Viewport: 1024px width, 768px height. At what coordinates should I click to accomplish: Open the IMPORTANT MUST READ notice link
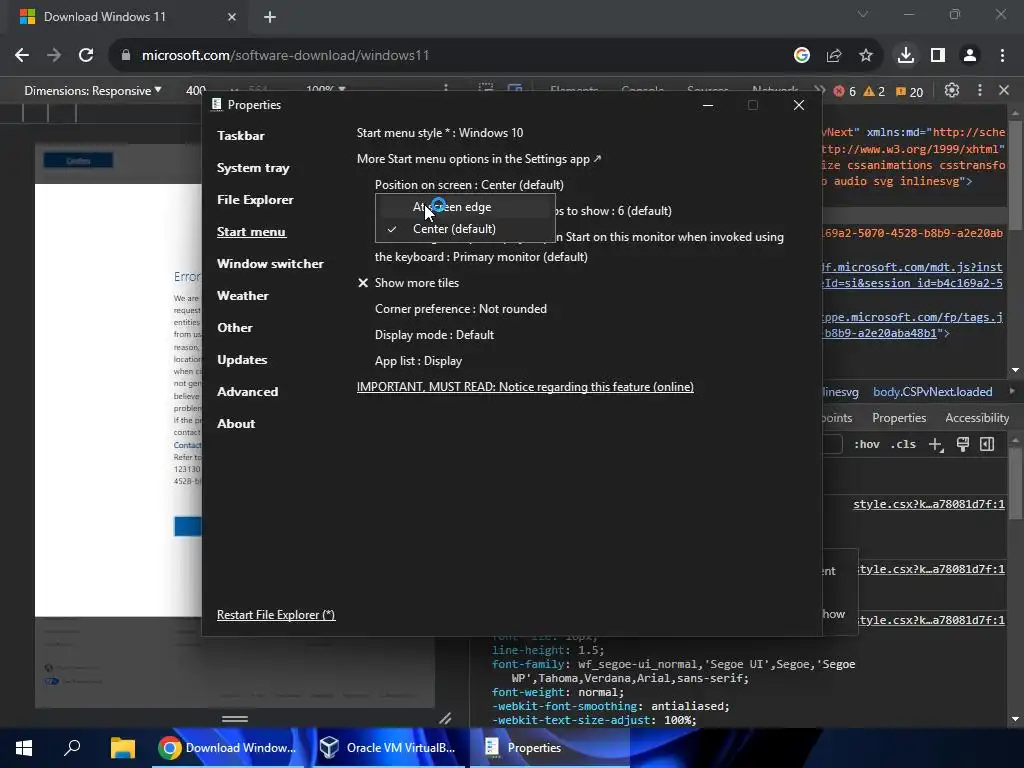point(525,387)
